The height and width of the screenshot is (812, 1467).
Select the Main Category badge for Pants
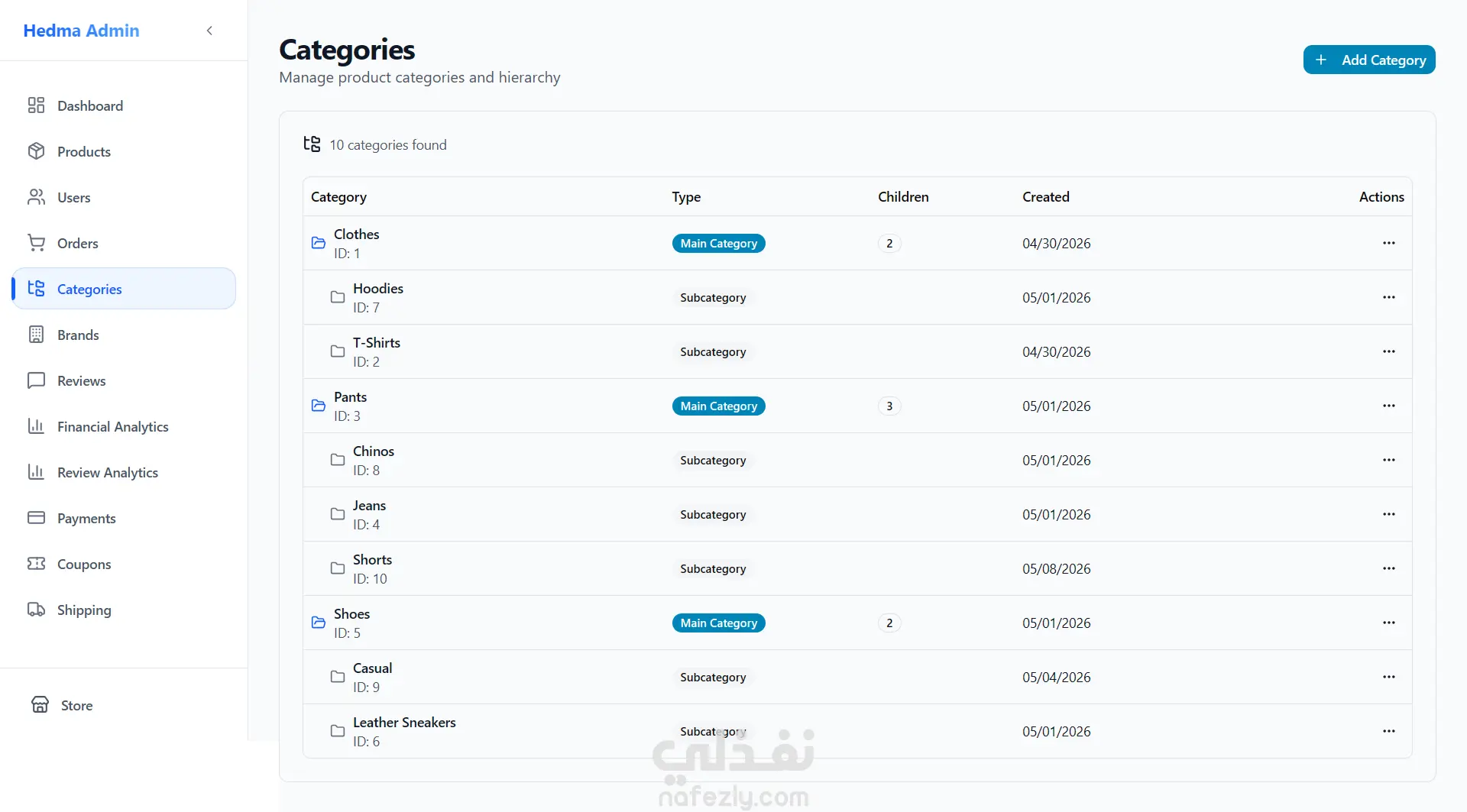[718, 406]
